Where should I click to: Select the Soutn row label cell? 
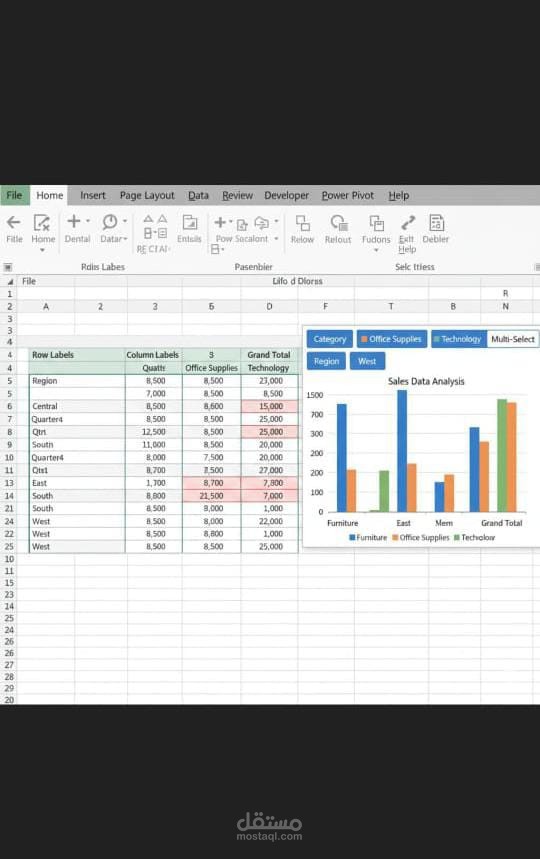point(77,444)
